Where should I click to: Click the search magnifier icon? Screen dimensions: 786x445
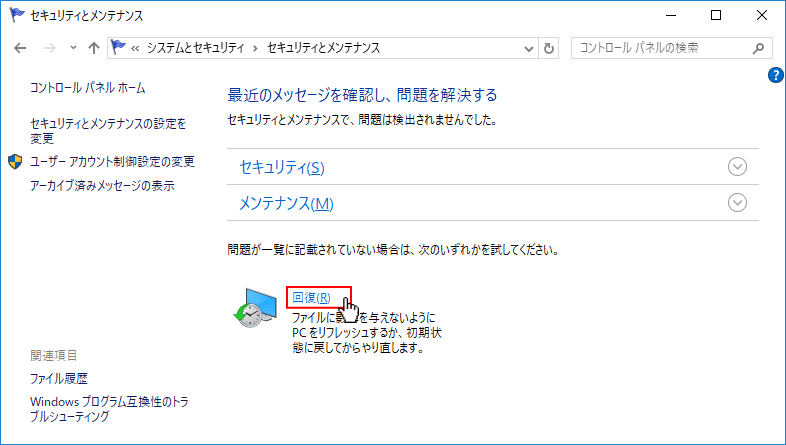tap(758, 48)
